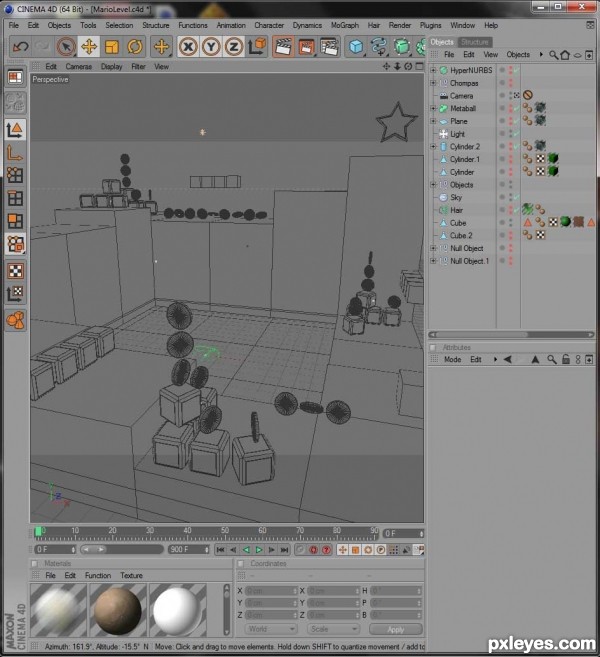Image resolution: width=600 pixels, height=657 pixels.
Task: Open the Materials Texture menu
Action: pos(131,576)
